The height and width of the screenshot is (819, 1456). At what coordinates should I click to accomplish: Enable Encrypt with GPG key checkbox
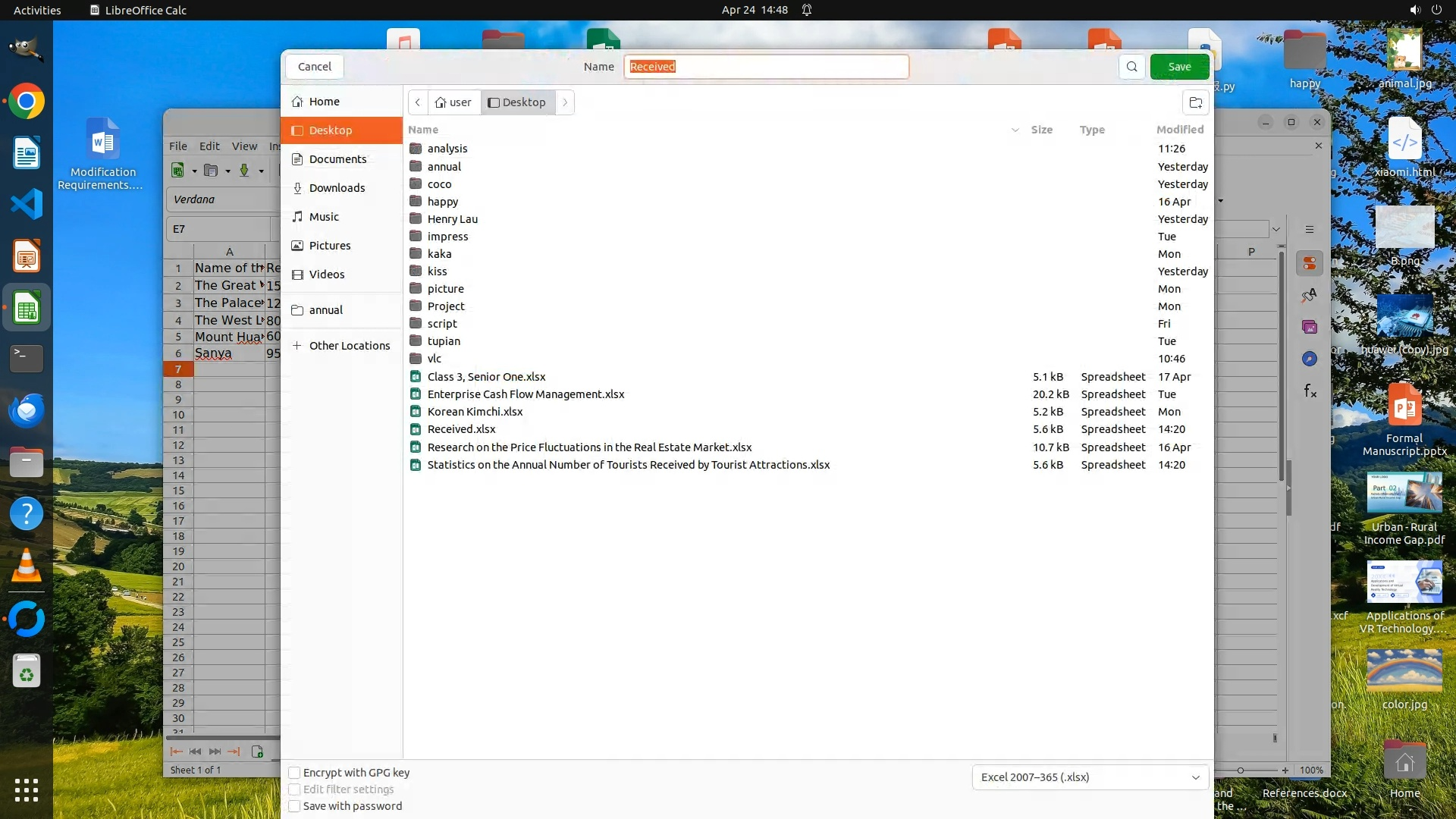tap(294, 773)
